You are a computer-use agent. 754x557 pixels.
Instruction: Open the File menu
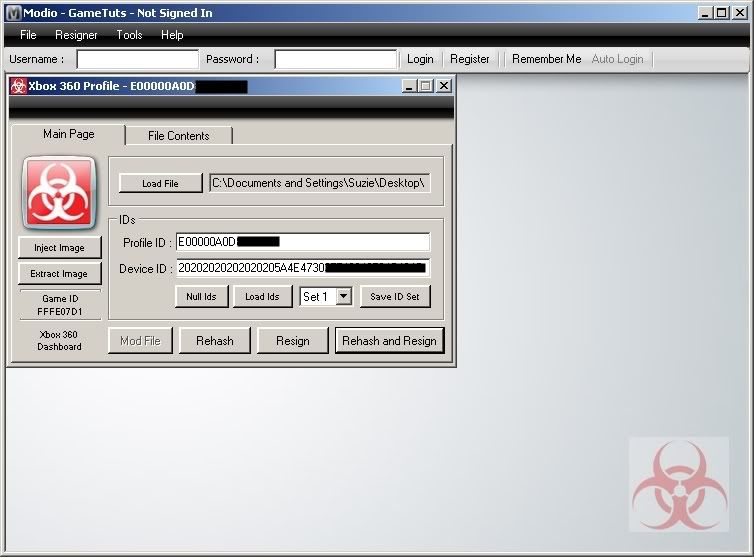[28, 35]
